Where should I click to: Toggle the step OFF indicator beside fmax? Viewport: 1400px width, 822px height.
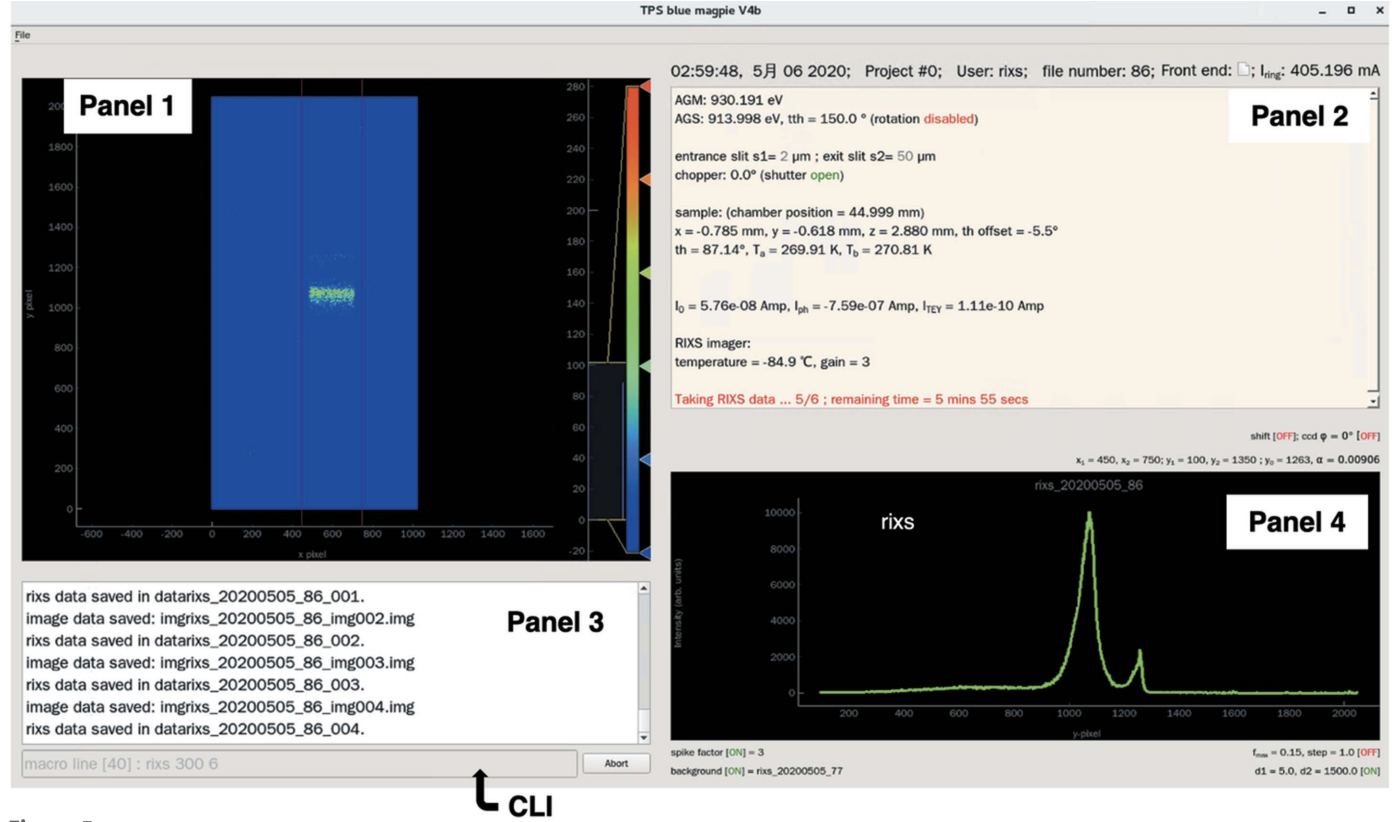coord(1369,752)
